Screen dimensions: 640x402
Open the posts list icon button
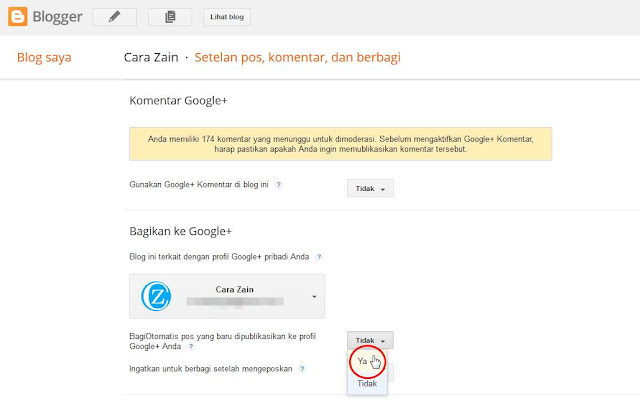[x=170, y=17]
